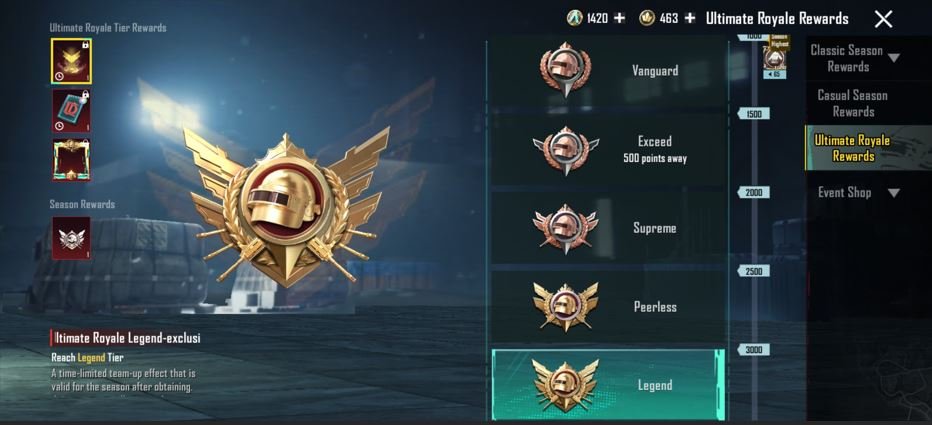Select the Supreme tier badge
Image resolution: width=932 pixels, height=425 pixels.
click(x=565, y=228)
